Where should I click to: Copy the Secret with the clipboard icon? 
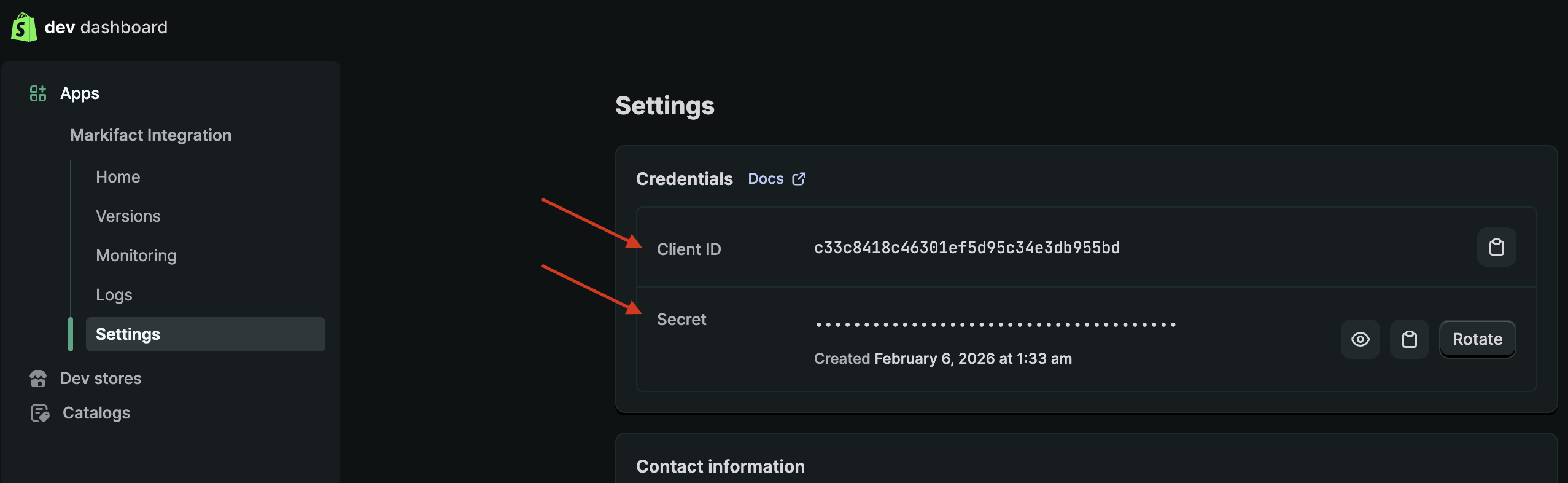[x=1409, y=339]
